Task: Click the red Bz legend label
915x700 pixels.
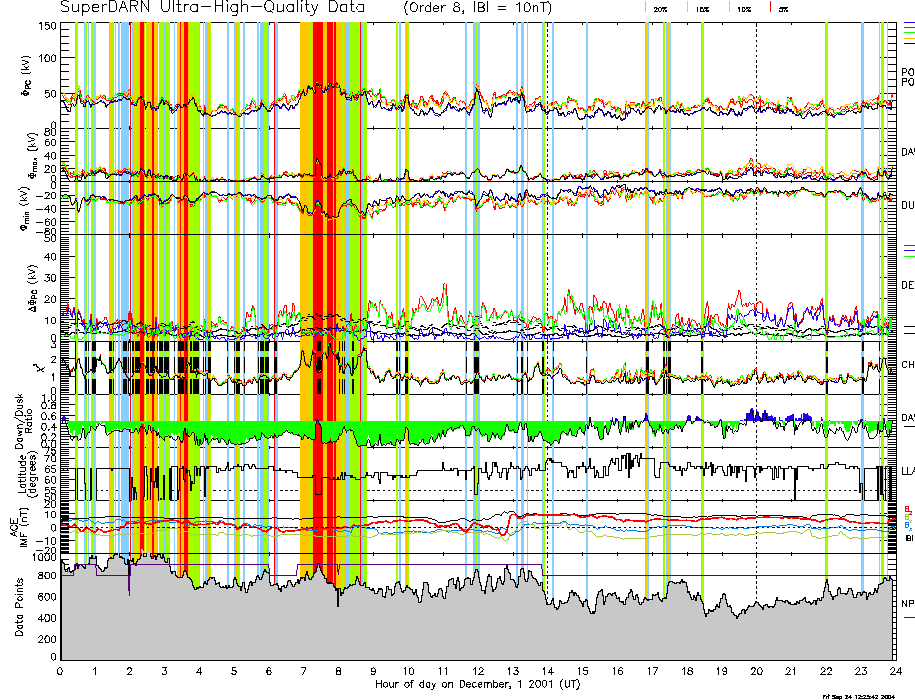Action: [907, 508]
